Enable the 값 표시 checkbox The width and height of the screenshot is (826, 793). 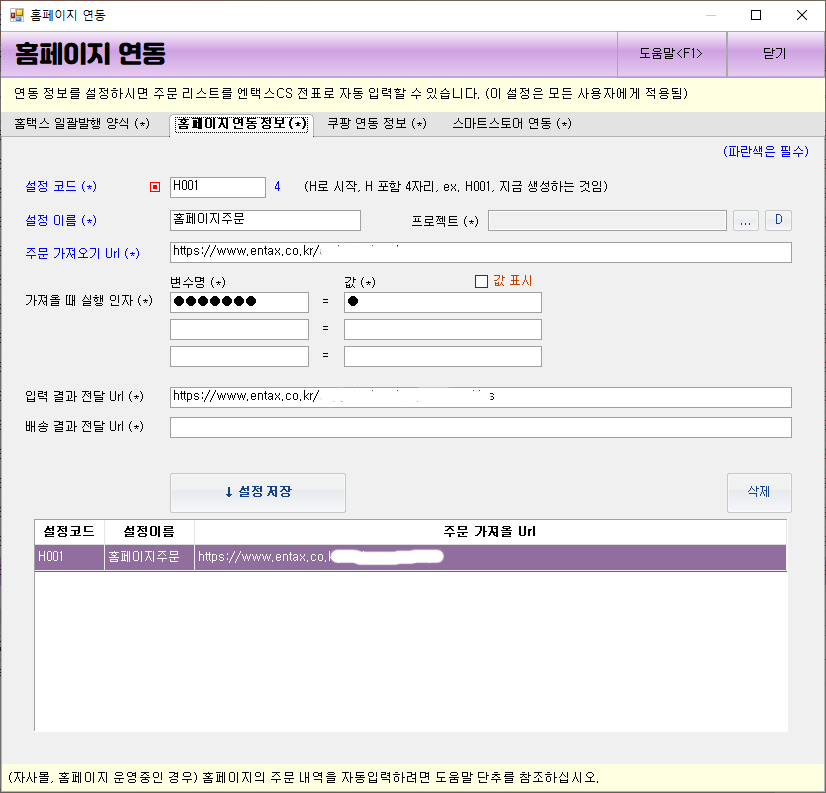(x=481, y=281)
